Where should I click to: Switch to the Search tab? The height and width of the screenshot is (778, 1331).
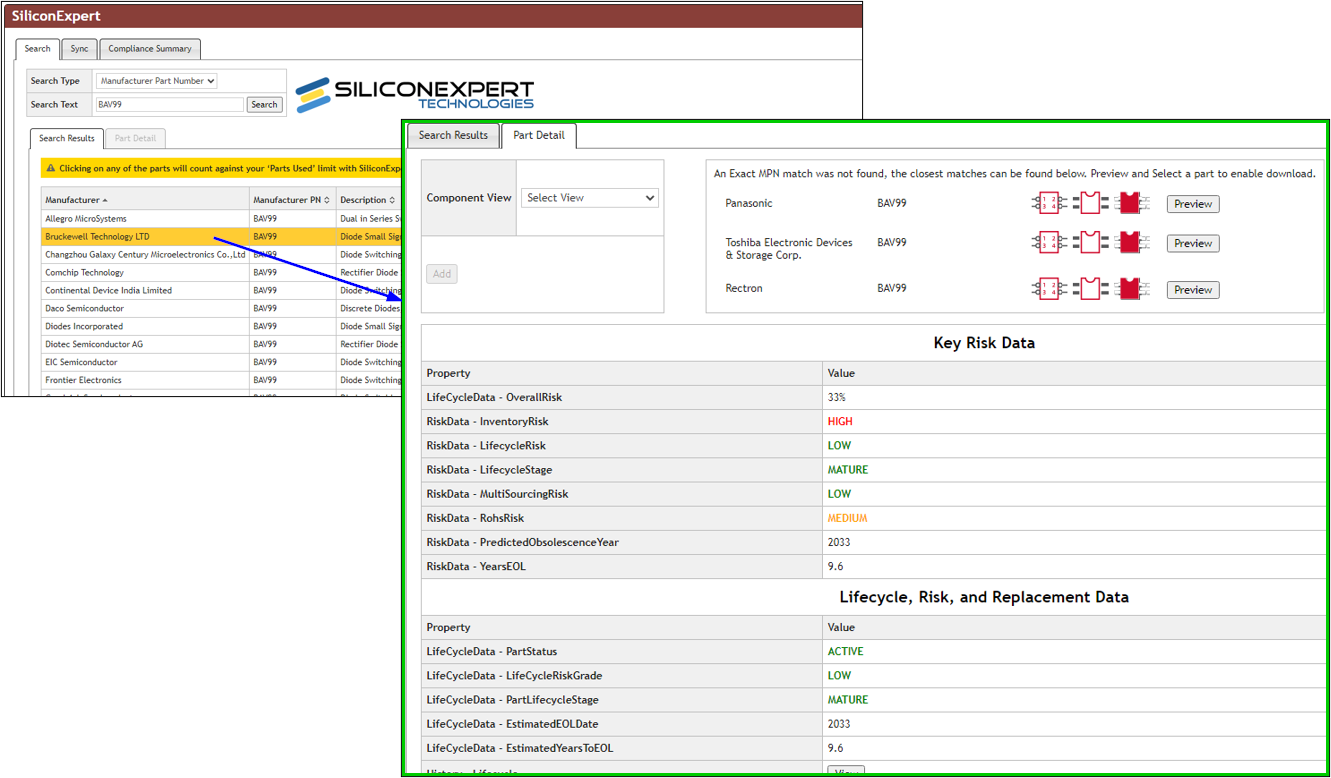38,49
